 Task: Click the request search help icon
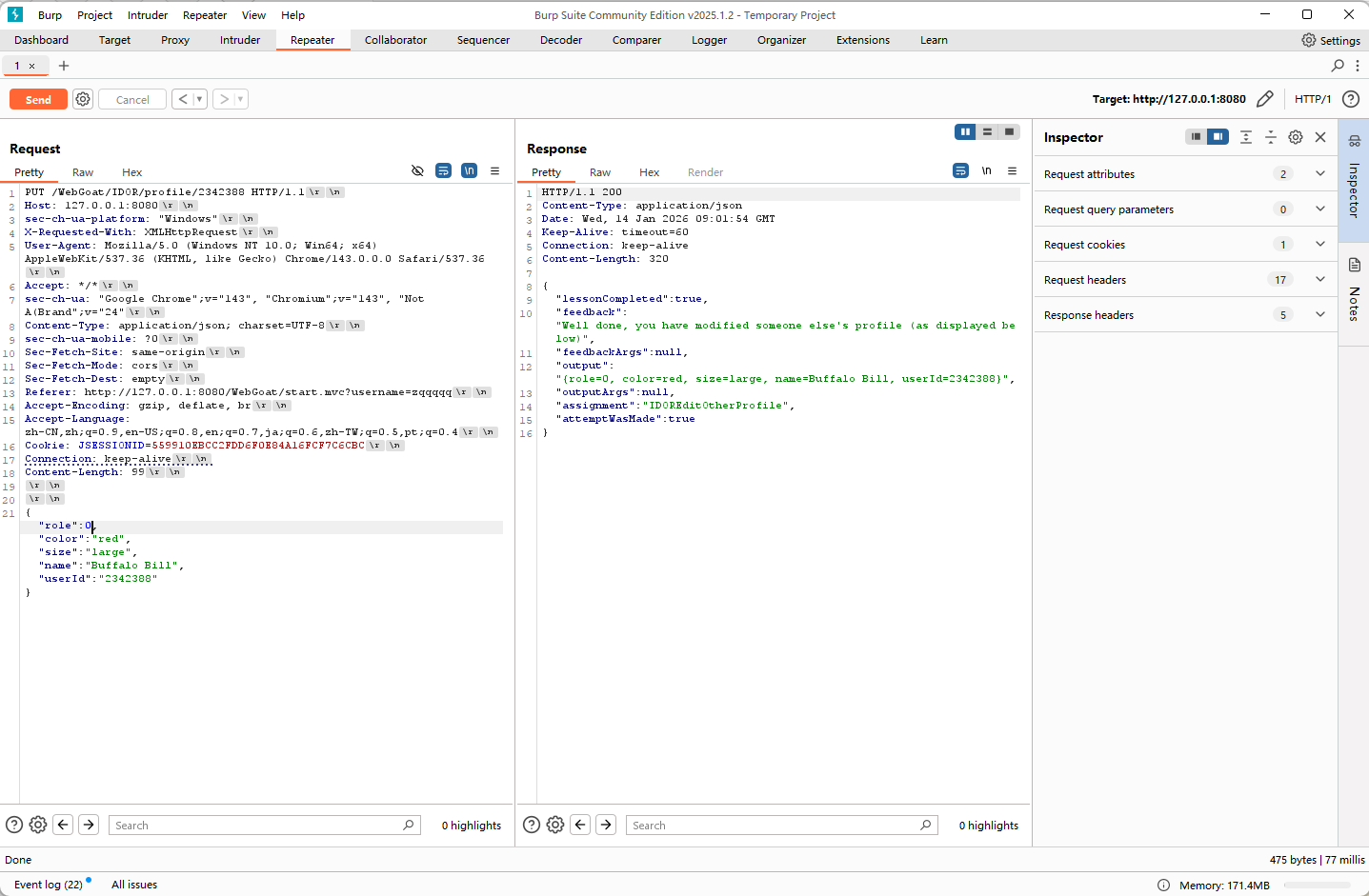point(14,825)
